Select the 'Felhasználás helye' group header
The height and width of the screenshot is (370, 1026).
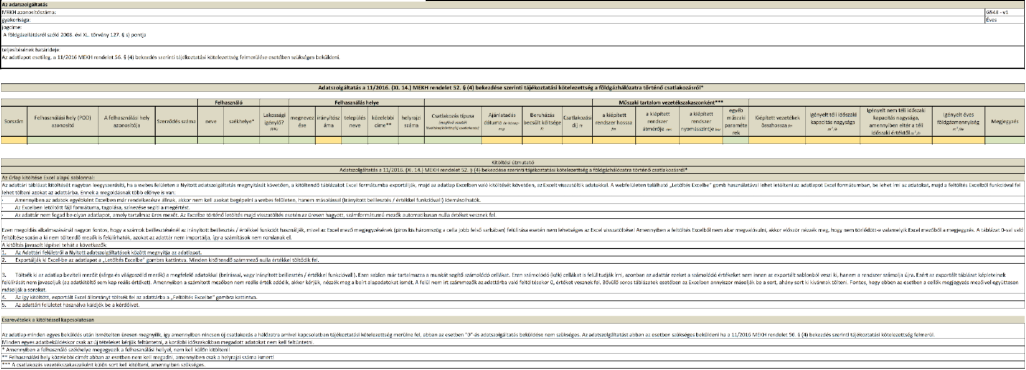click(x=357, y=102)
